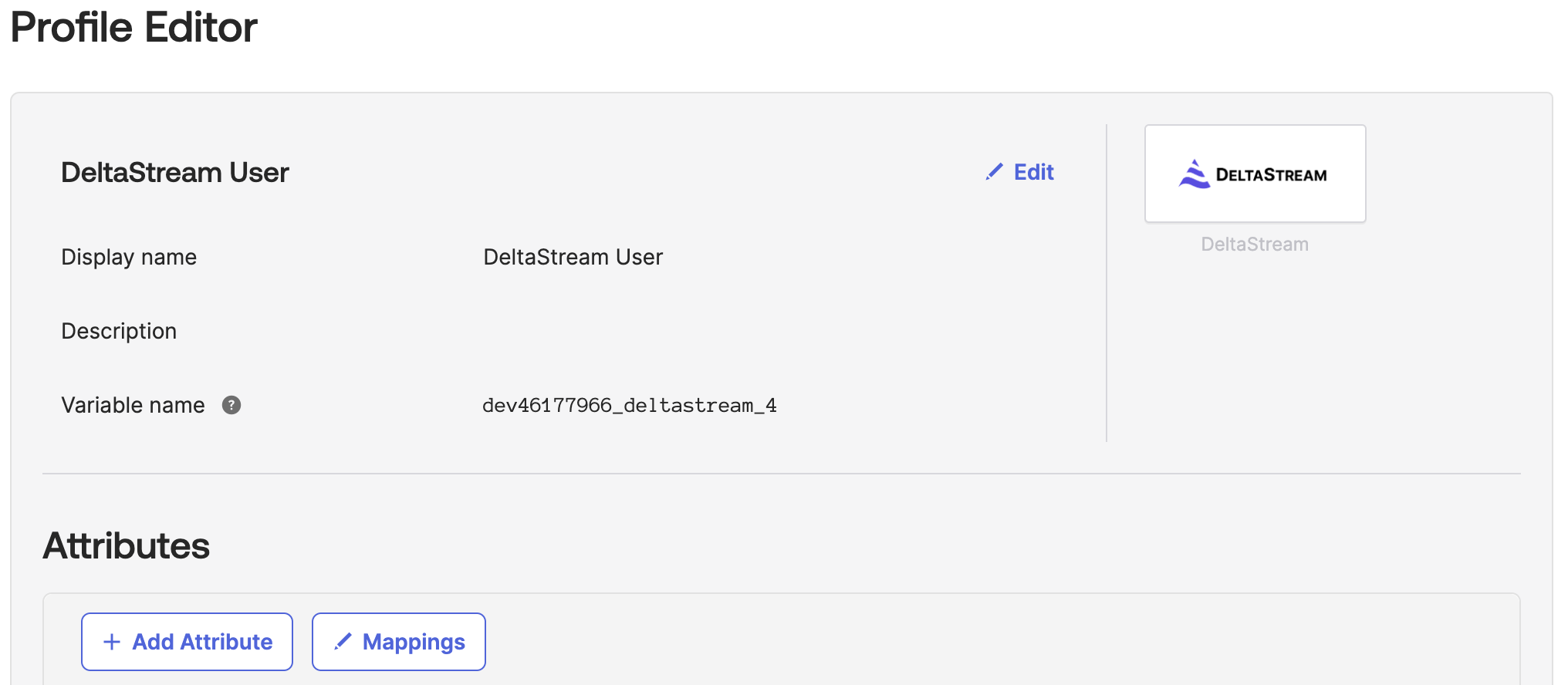Click the Display name field label
1568x685 pixels.
tap(129, 257)
